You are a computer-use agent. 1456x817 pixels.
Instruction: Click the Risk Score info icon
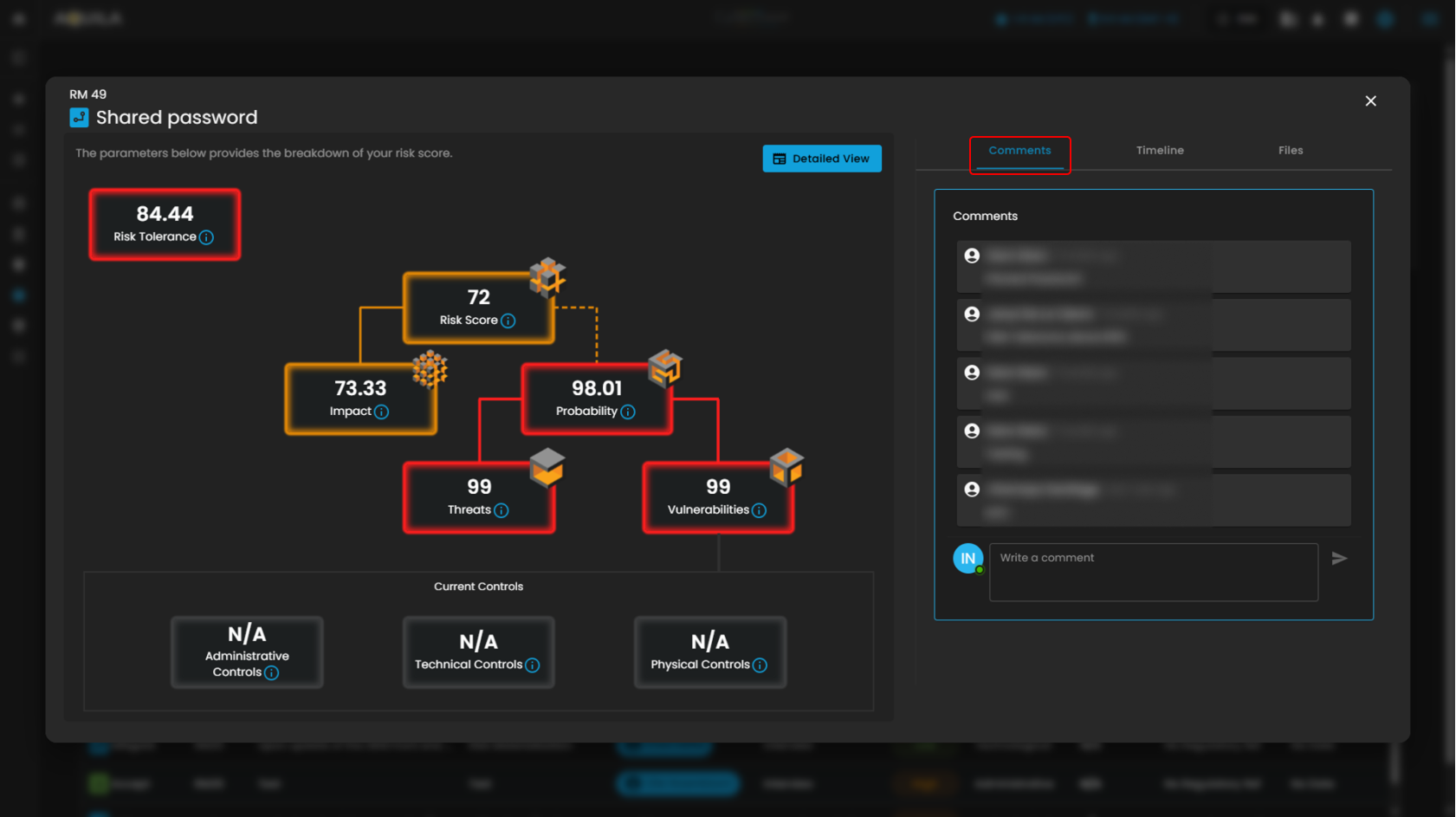click(x=508, y=321)
